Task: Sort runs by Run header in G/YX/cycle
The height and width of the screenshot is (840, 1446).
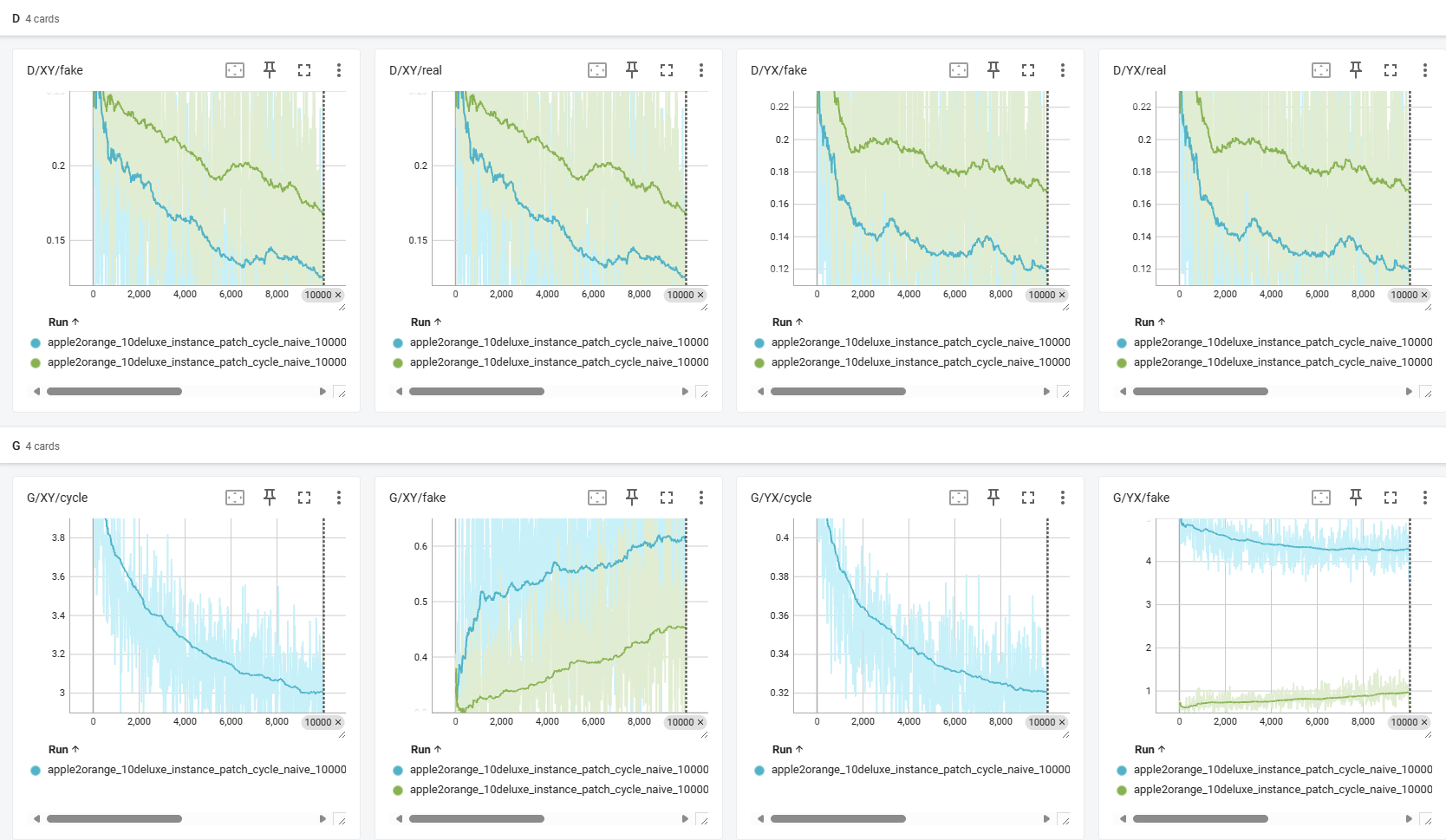Action: 787,749
